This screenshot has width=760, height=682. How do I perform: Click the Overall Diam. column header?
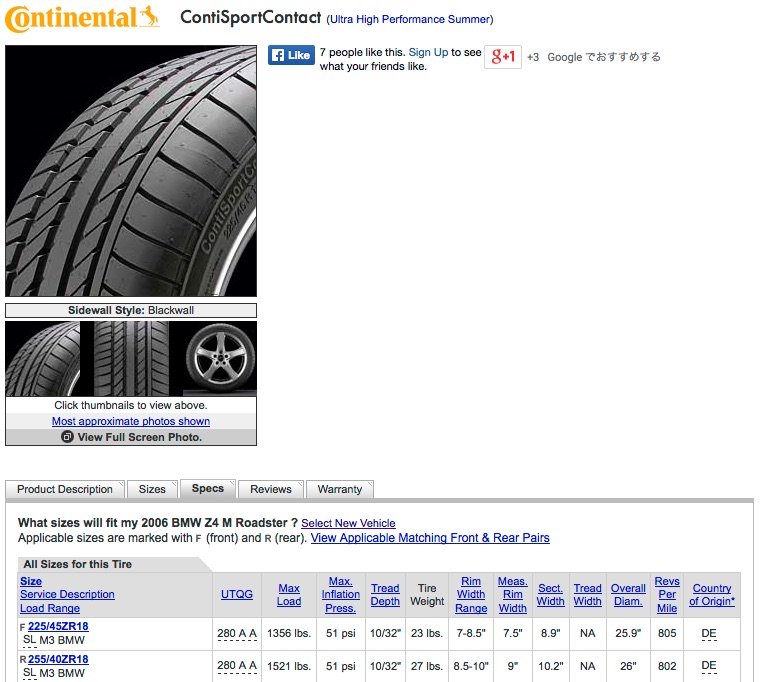coord(628,595)
